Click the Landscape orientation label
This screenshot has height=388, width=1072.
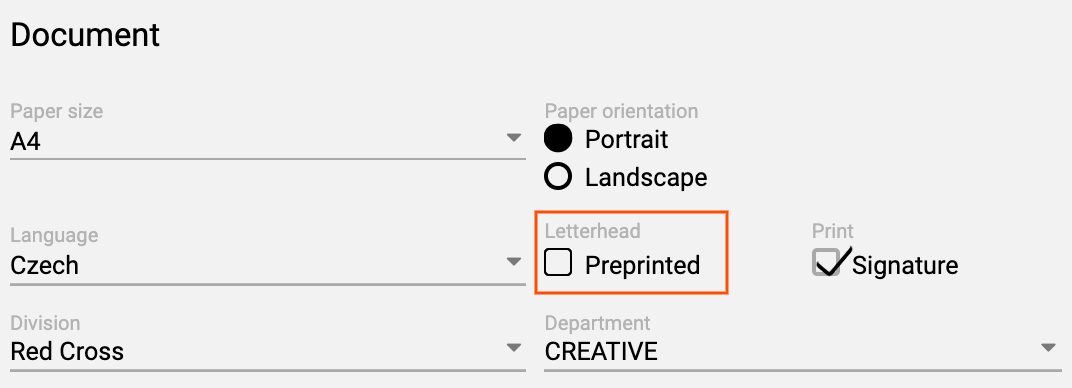[646, 178]
